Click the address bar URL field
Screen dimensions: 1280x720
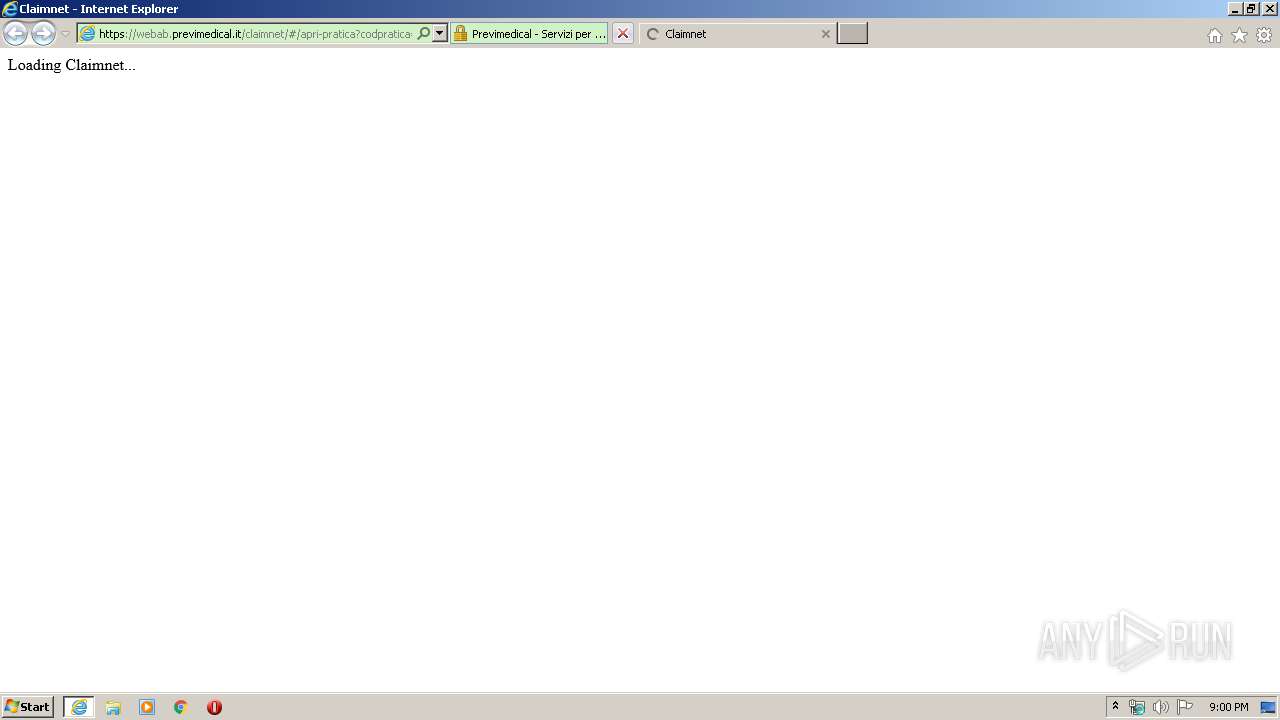click(255, 33)
